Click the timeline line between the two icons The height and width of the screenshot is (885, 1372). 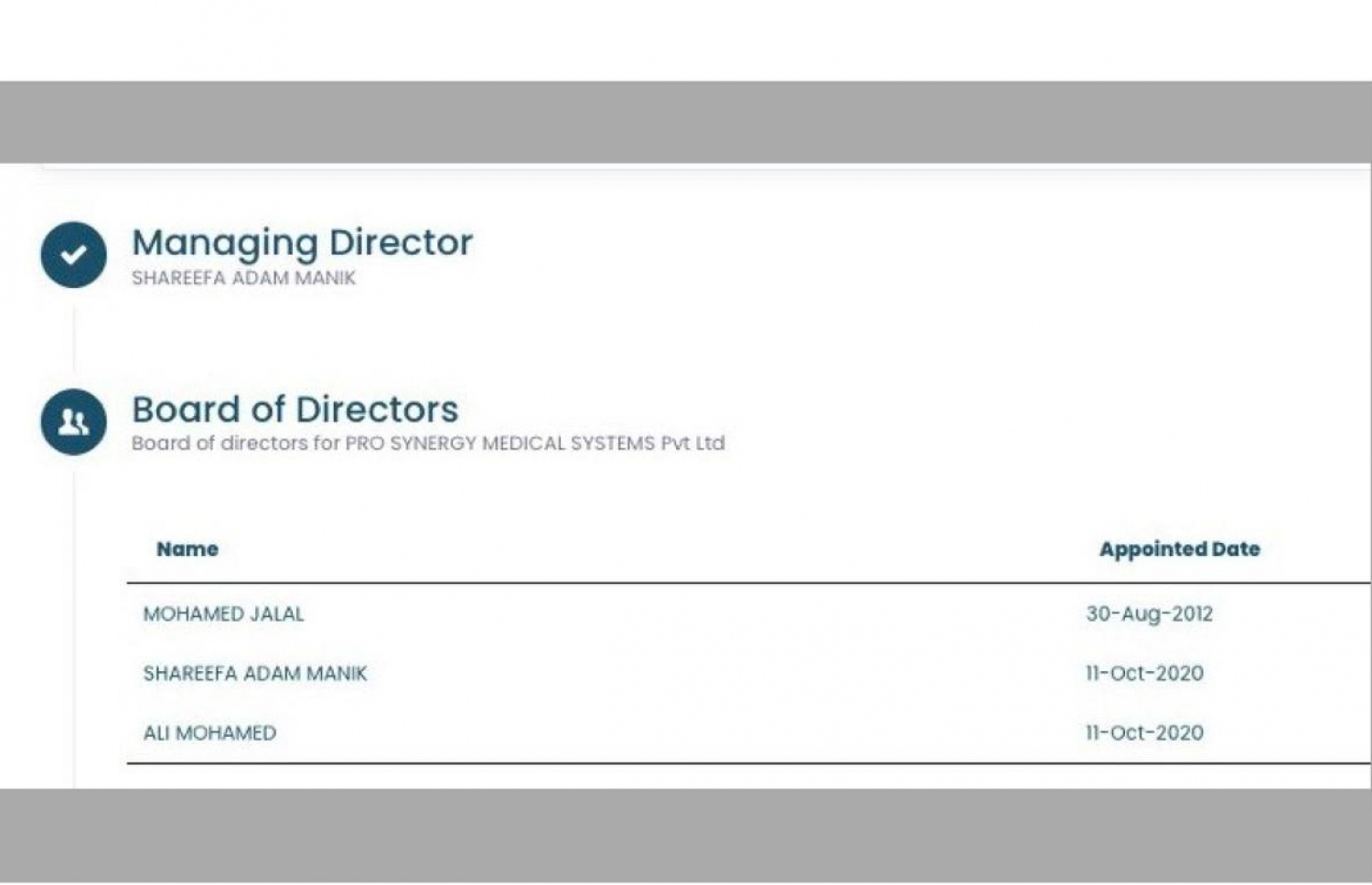point(74,338)
